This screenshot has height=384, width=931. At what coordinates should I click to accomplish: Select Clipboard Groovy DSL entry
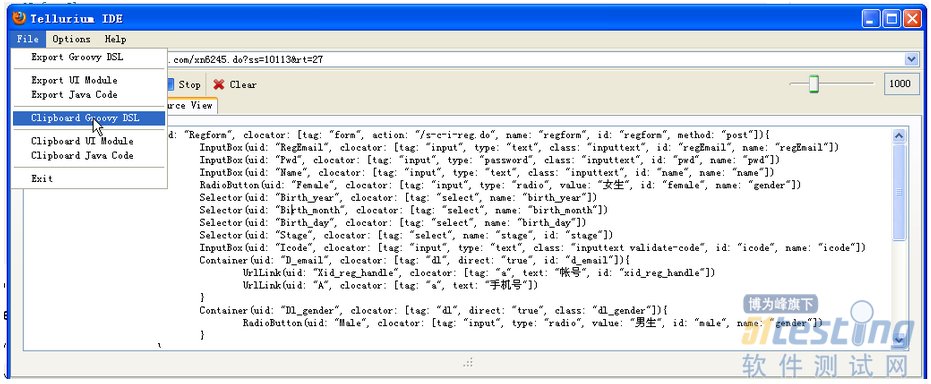(89, 118)
